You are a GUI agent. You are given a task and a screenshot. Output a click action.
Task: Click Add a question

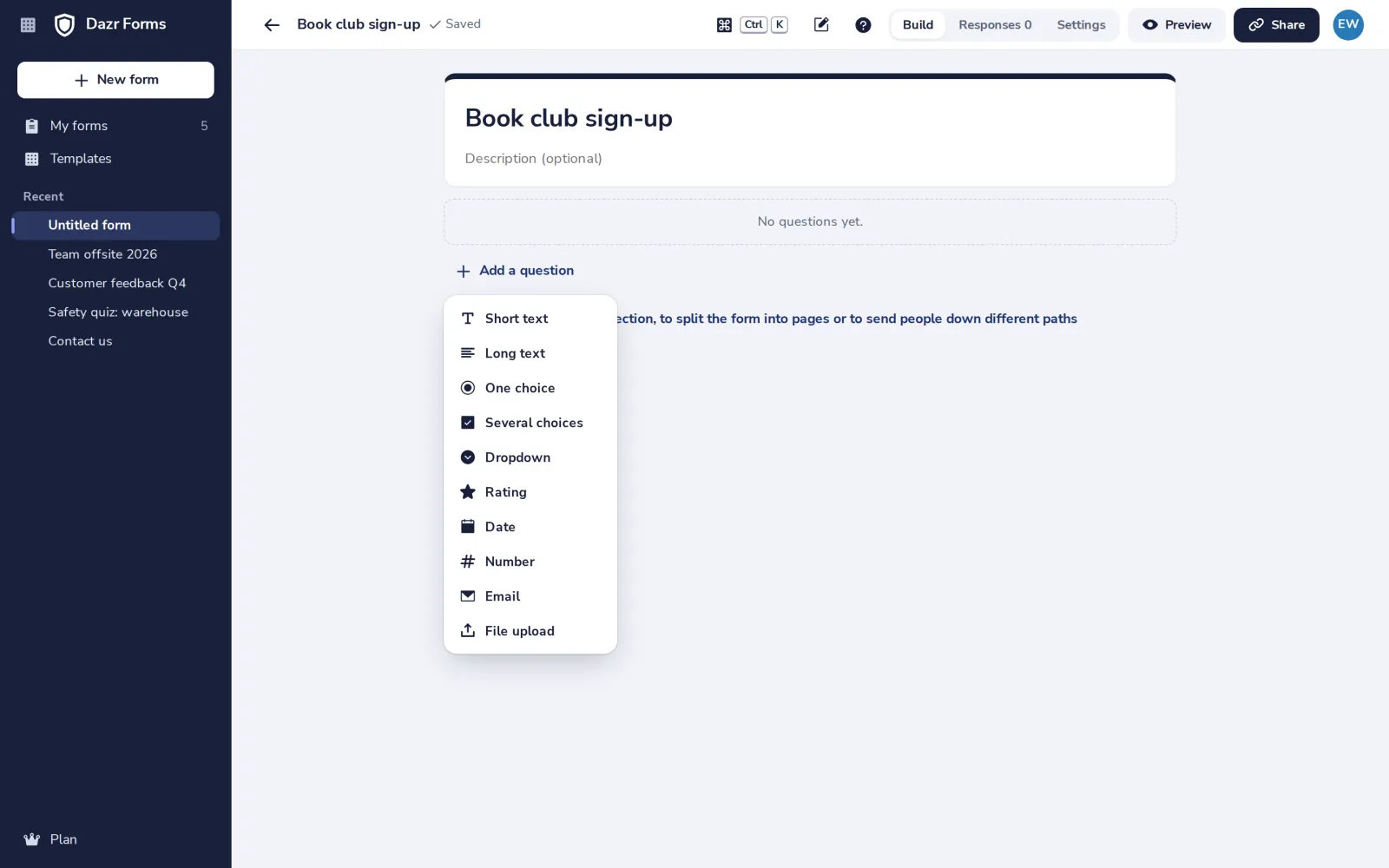pos(515,271)
